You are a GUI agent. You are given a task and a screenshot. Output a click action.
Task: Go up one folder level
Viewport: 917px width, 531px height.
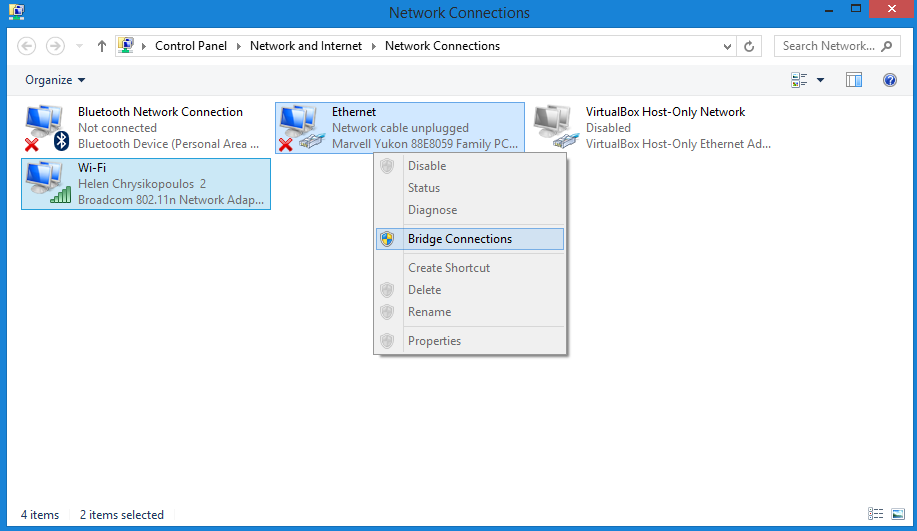click(x=102, y=46)
